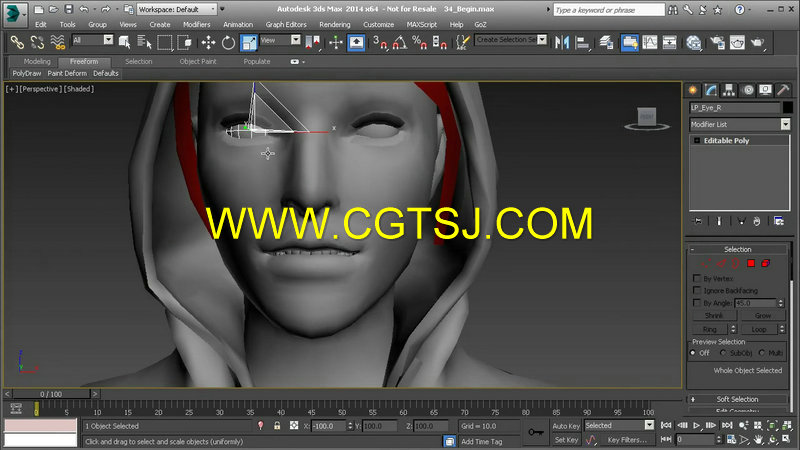Screen dimensions: 800x450
Task: Select Element sub-object level cube icon
Action: point(765,263)
